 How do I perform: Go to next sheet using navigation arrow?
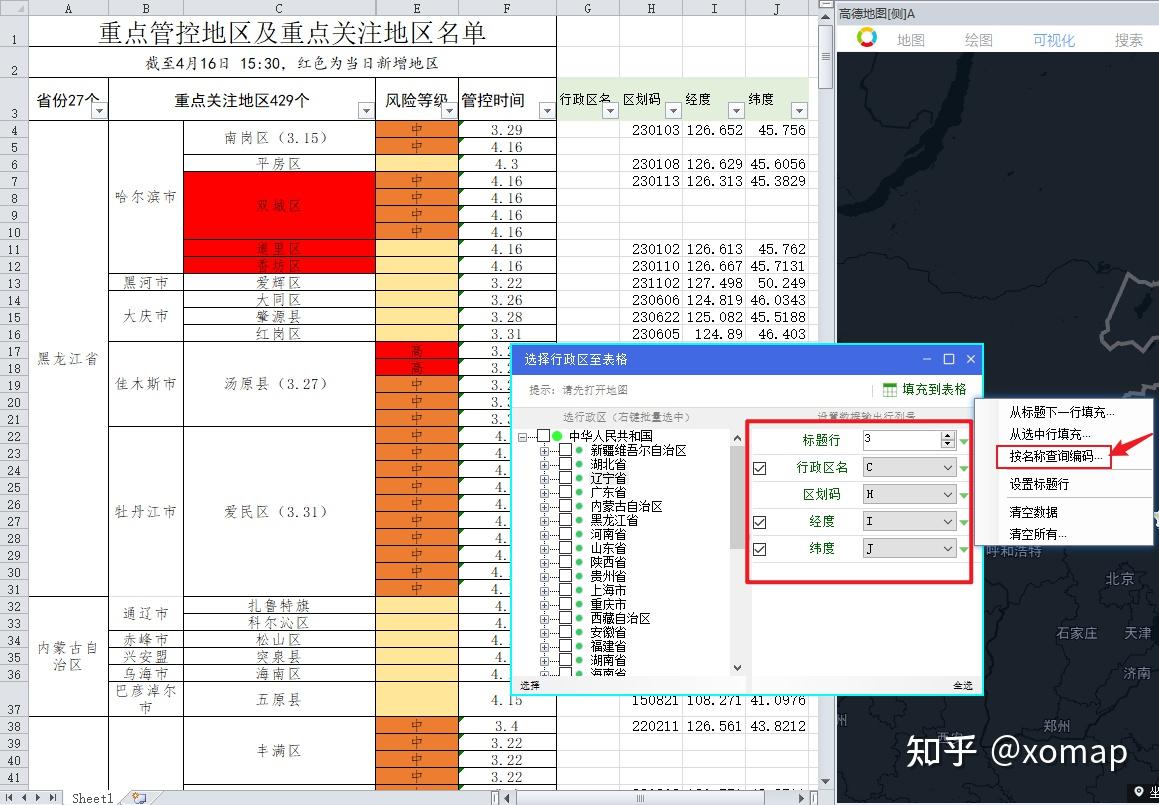click(38, 798)
